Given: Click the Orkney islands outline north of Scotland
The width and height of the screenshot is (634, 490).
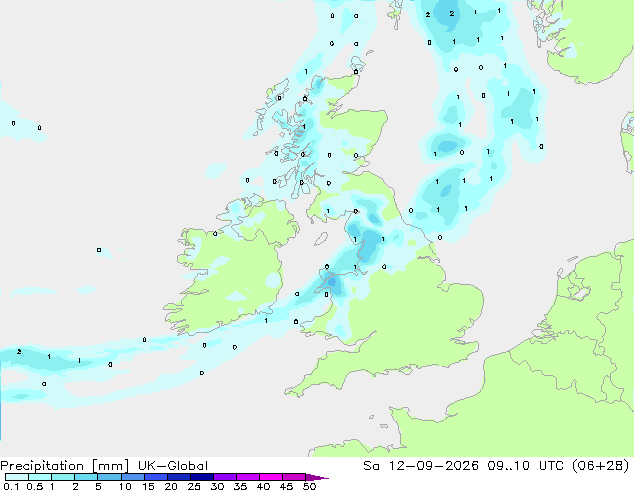Looking at the screenshot, I should pos(358,65).
